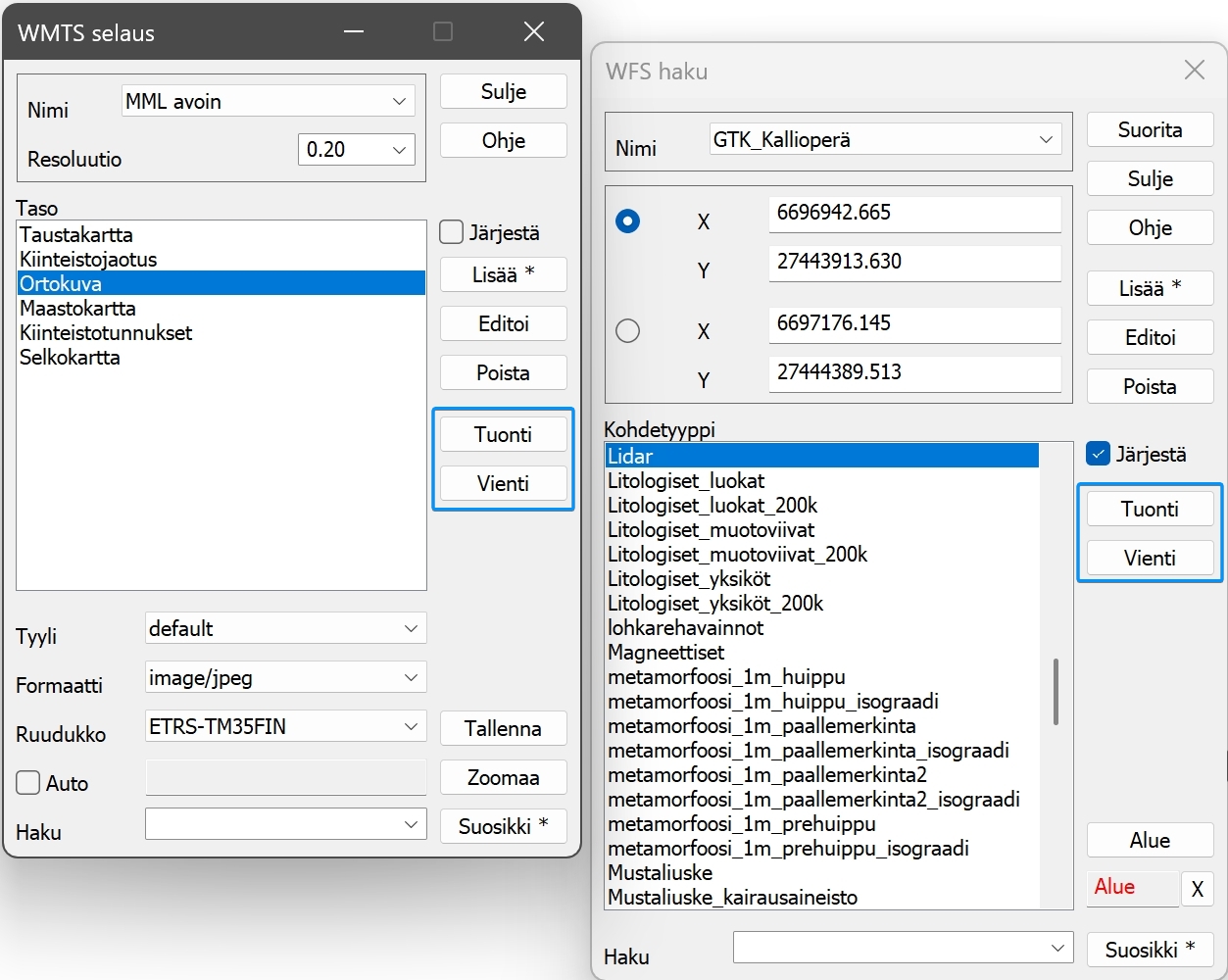Open the MML avoin name dropdown
Image resolution: width=1228 pixels, height=980 pixels.
[x=269, y=101]
